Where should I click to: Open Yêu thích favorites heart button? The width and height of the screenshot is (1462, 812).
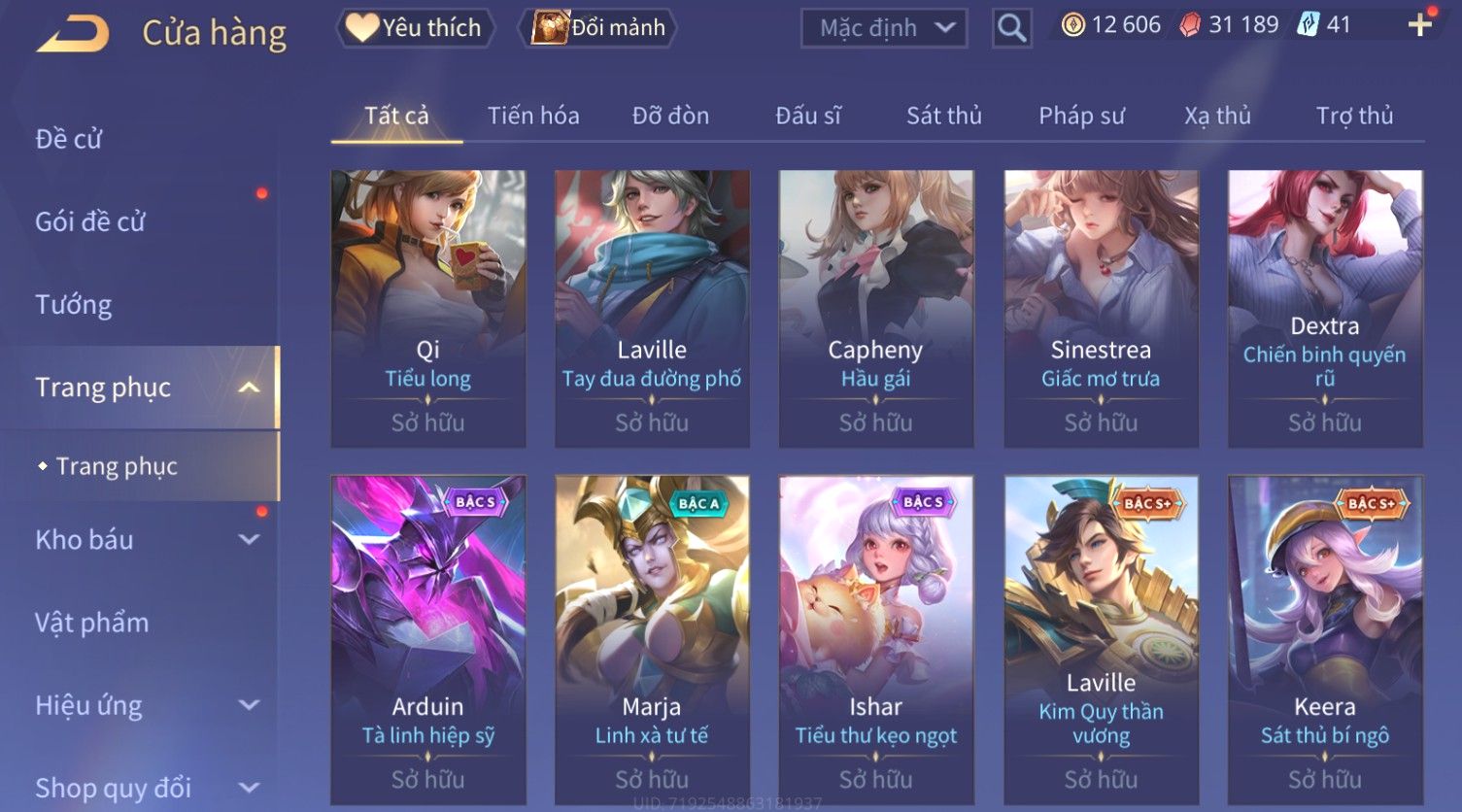click(415, 27)
